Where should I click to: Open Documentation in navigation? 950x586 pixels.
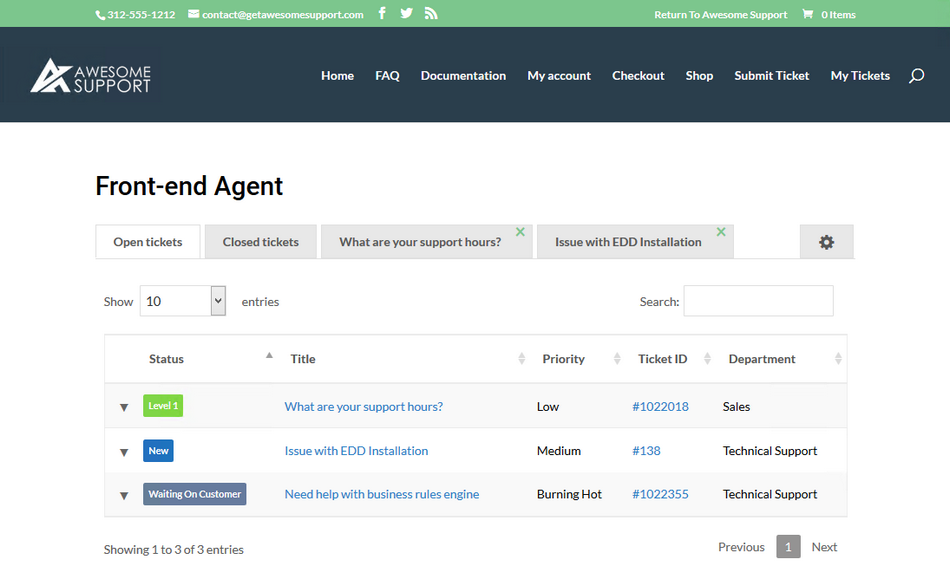(x=463, y=76)
